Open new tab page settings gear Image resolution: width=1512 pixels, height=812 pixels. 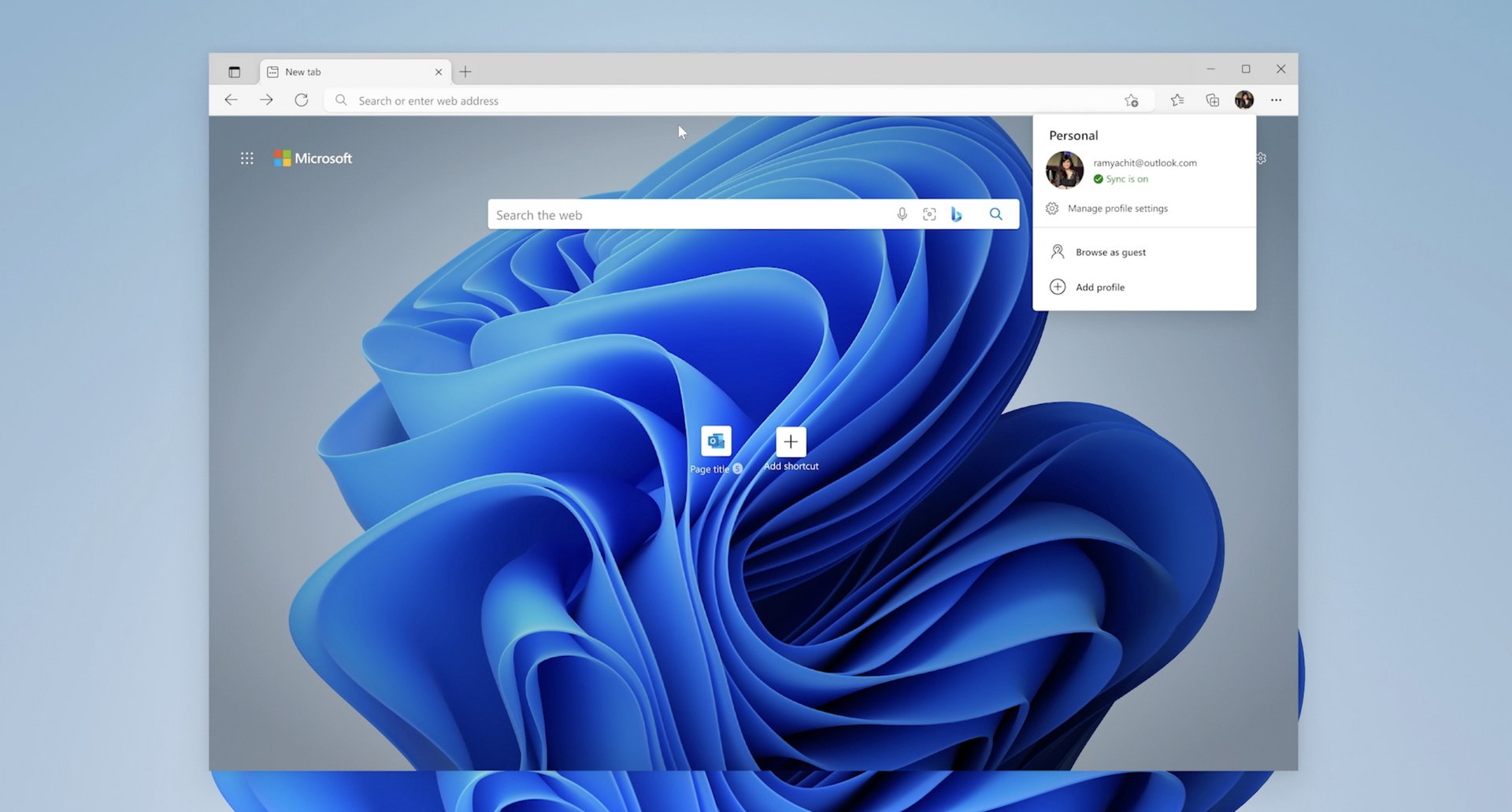coord(1261,158)
